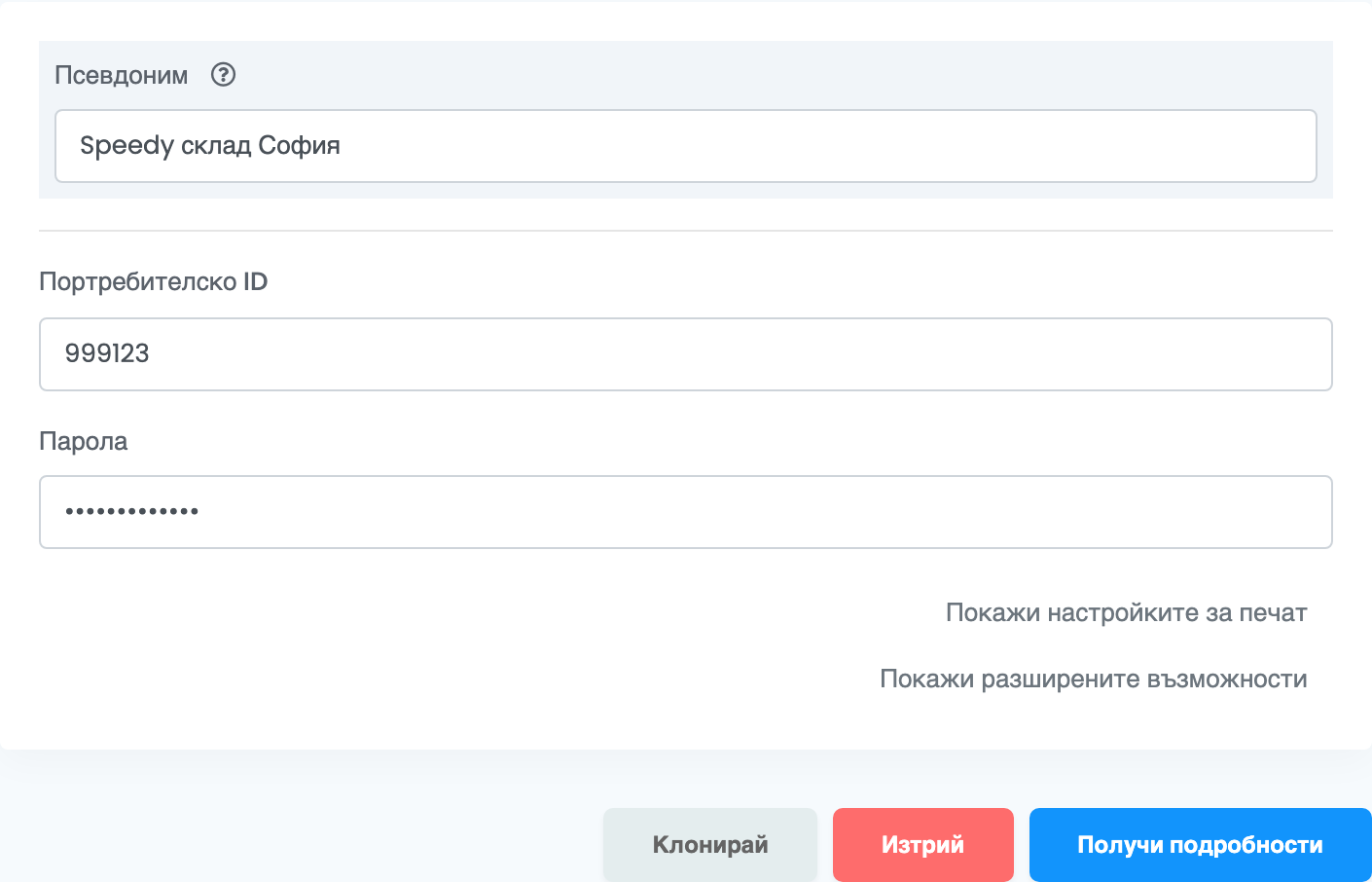Viewport: 1372px width, 882px height.
Task: Click the Получи подробности button
Action: tap(1201, 845)
